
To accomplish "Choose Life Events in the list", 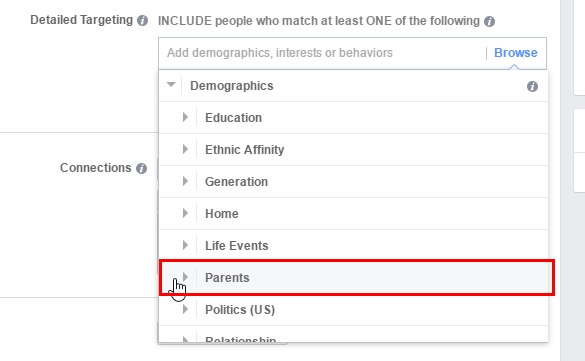I will pos(353,246).
